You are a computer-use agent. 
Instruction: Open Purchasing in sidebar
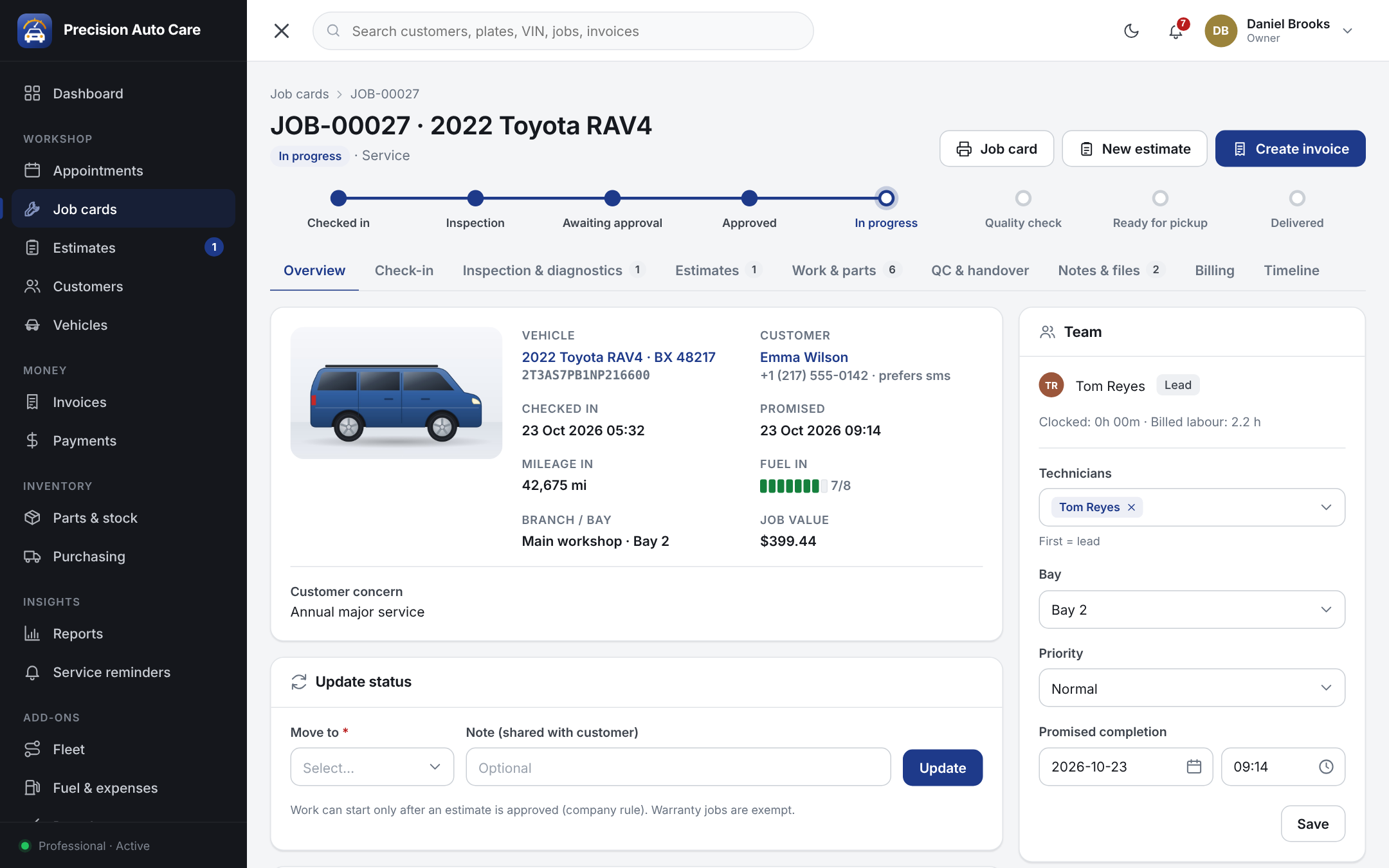(123, 556)
